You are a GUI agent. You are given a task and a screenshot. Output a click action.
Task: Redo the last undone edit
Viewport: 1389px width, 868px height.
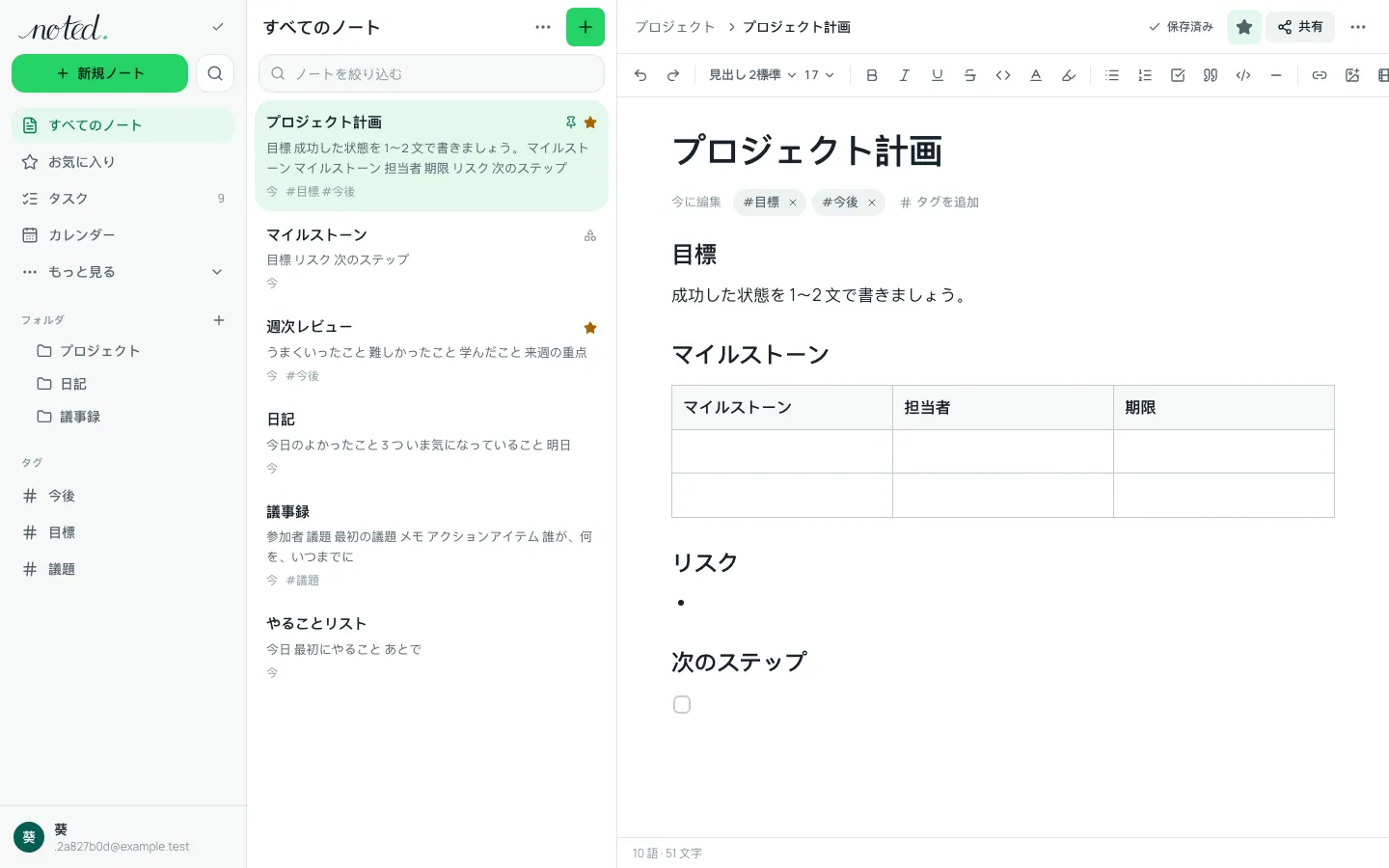click(673, 75)
